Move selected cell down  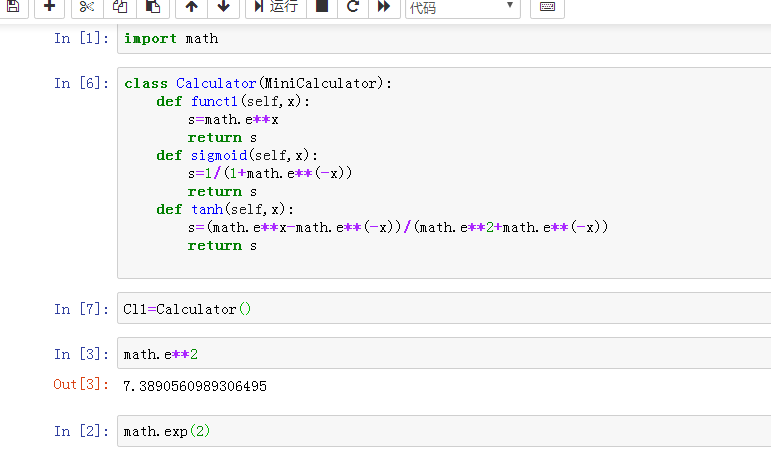click(222, 7)
